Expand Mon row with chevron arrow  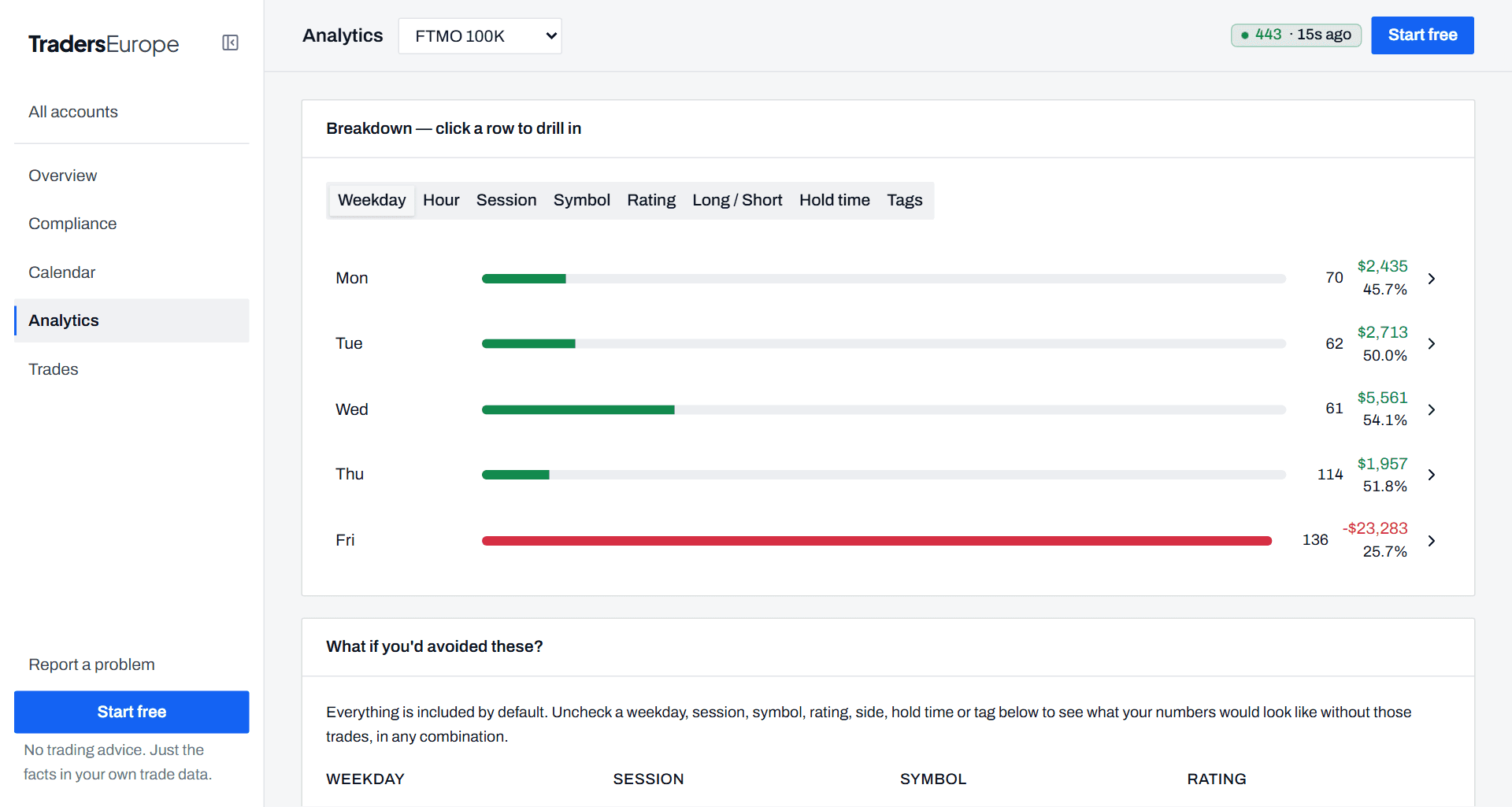pyautogui.click(x=1432, y=279)
